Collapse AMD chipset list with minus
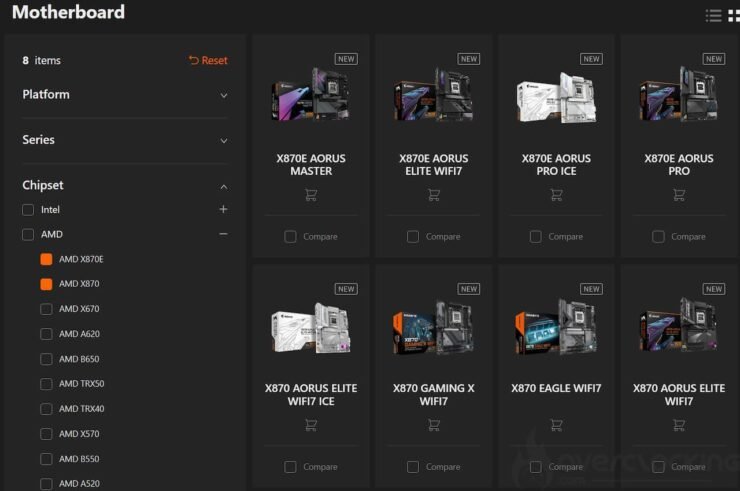 tap(223, 234)
